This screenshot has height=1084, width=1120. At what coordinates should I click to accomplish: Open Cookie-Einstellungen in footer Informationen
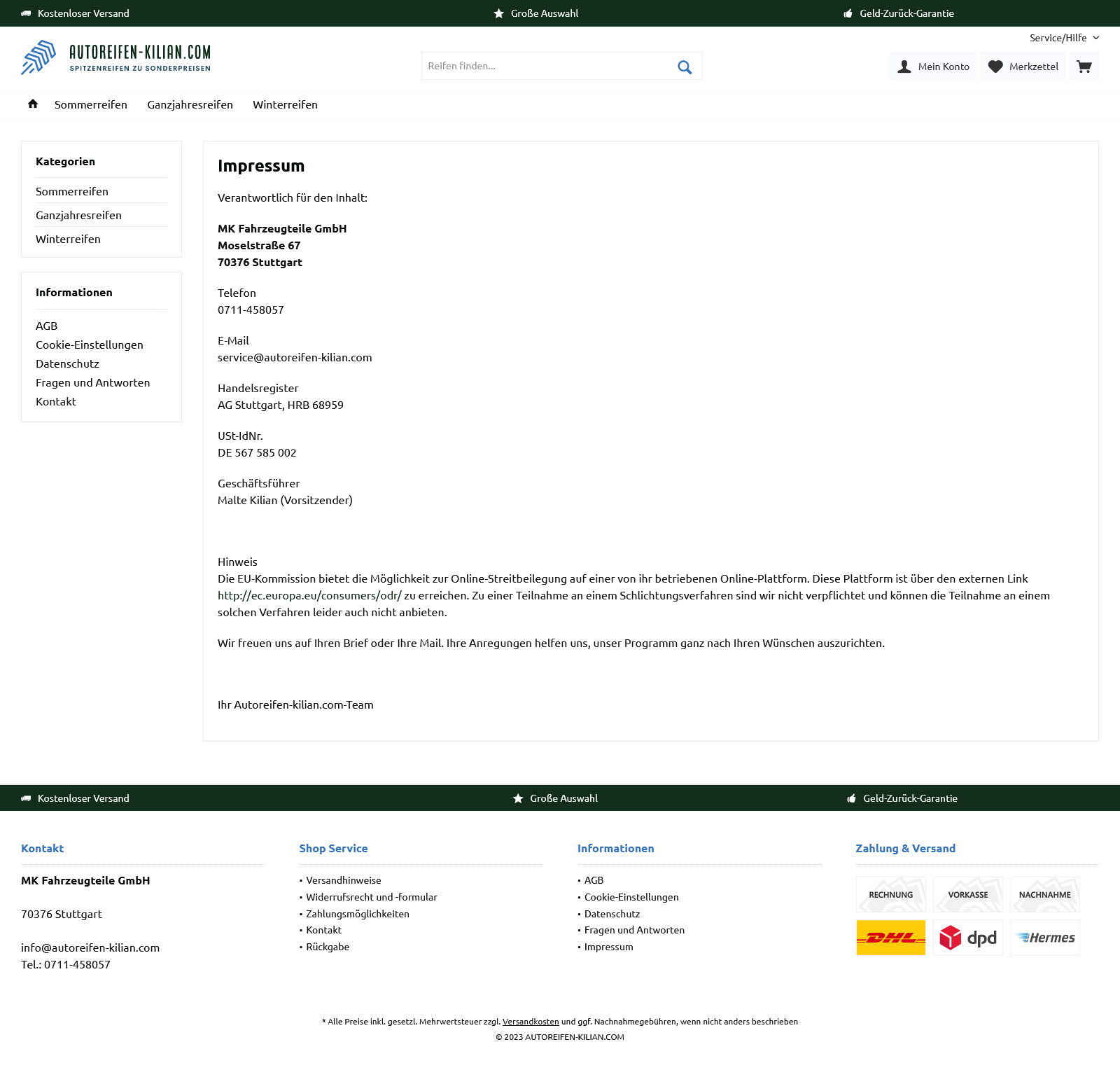click(631, 897)
